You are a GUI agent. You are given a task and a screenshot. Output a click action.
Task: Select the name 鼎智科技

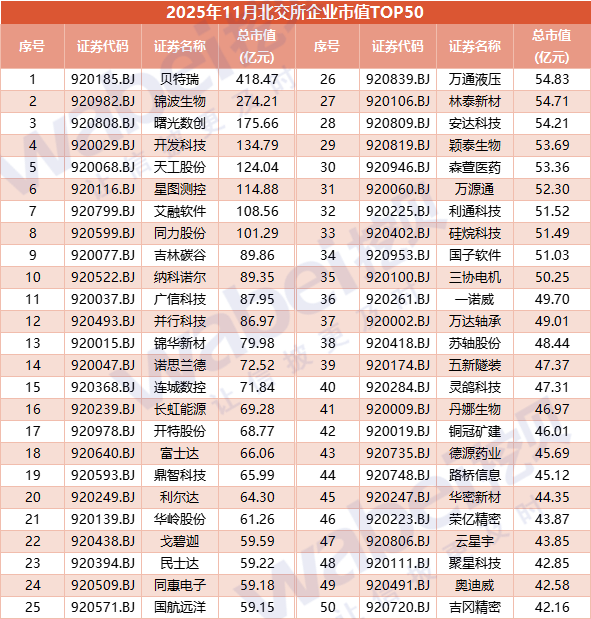pyautogui.click(x=180, y=476)
